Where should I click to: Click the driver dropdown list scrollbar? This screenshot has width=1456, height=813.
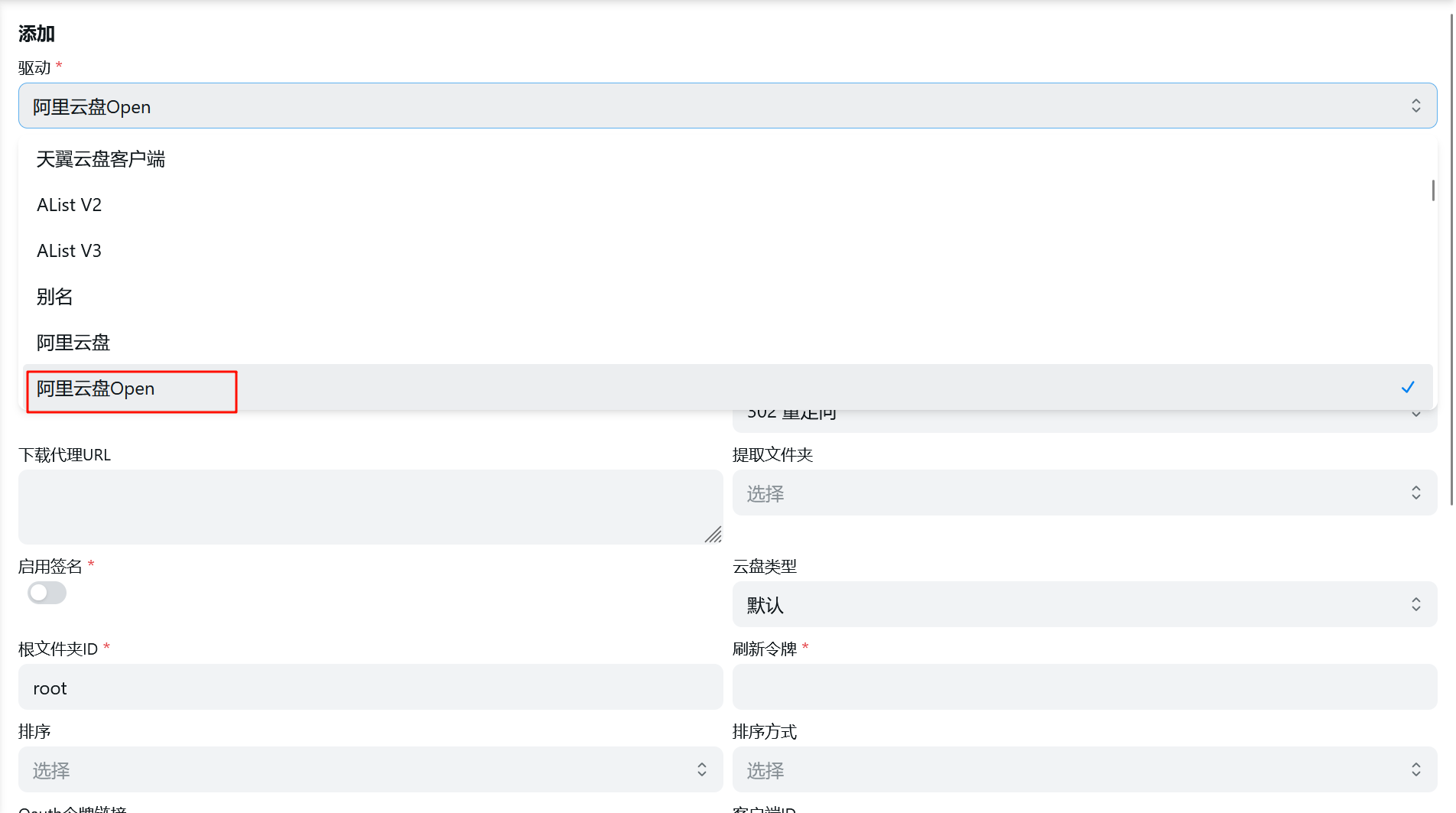[x=1432, y=190]
